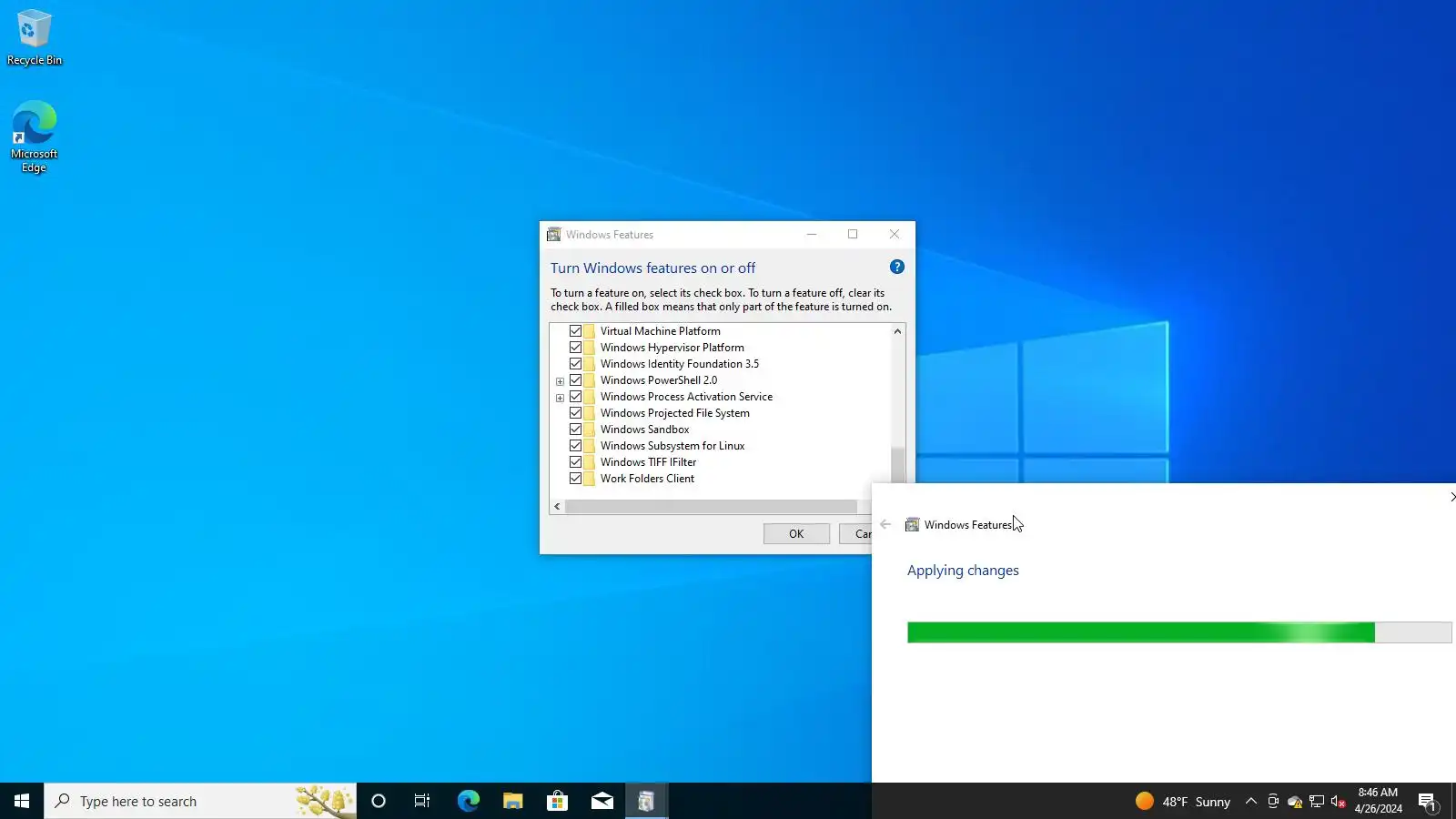Toggle Windows PowerShell 2.0 checkbox
The height and width of the screenshot is (819, 1456).
click(x=575, y=380)
